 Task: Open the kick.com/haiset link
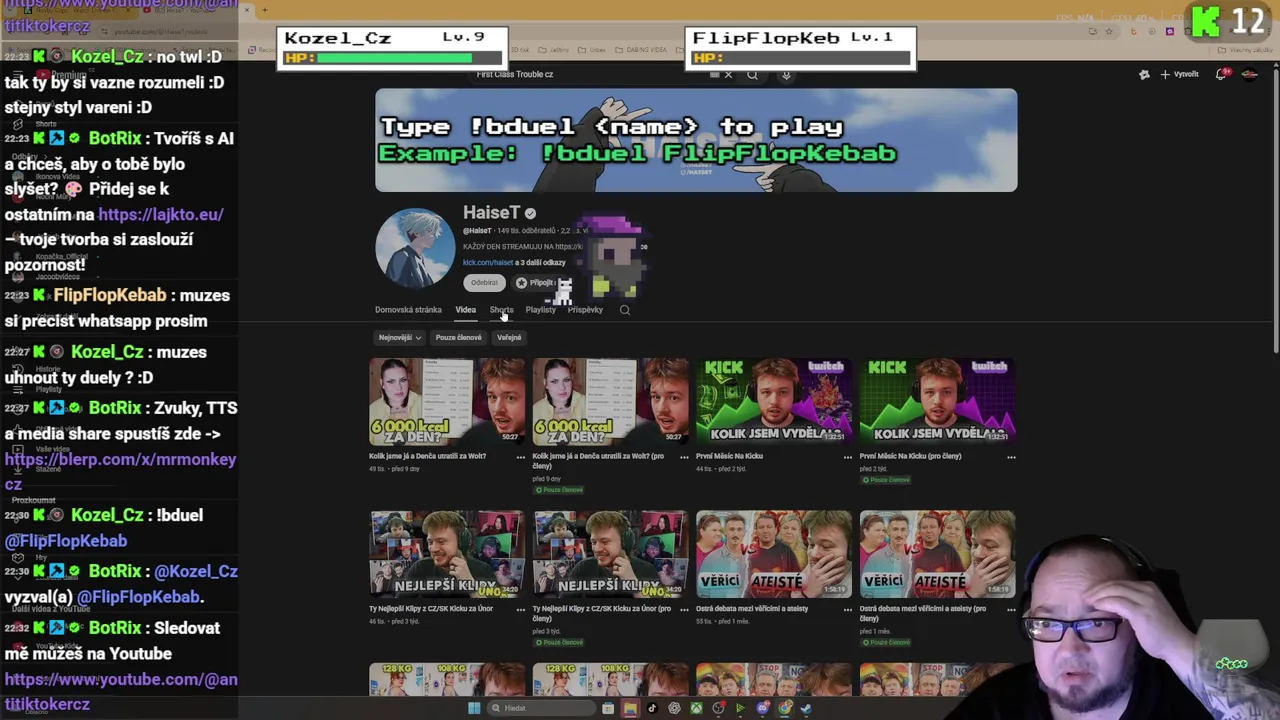click(488, 263)
